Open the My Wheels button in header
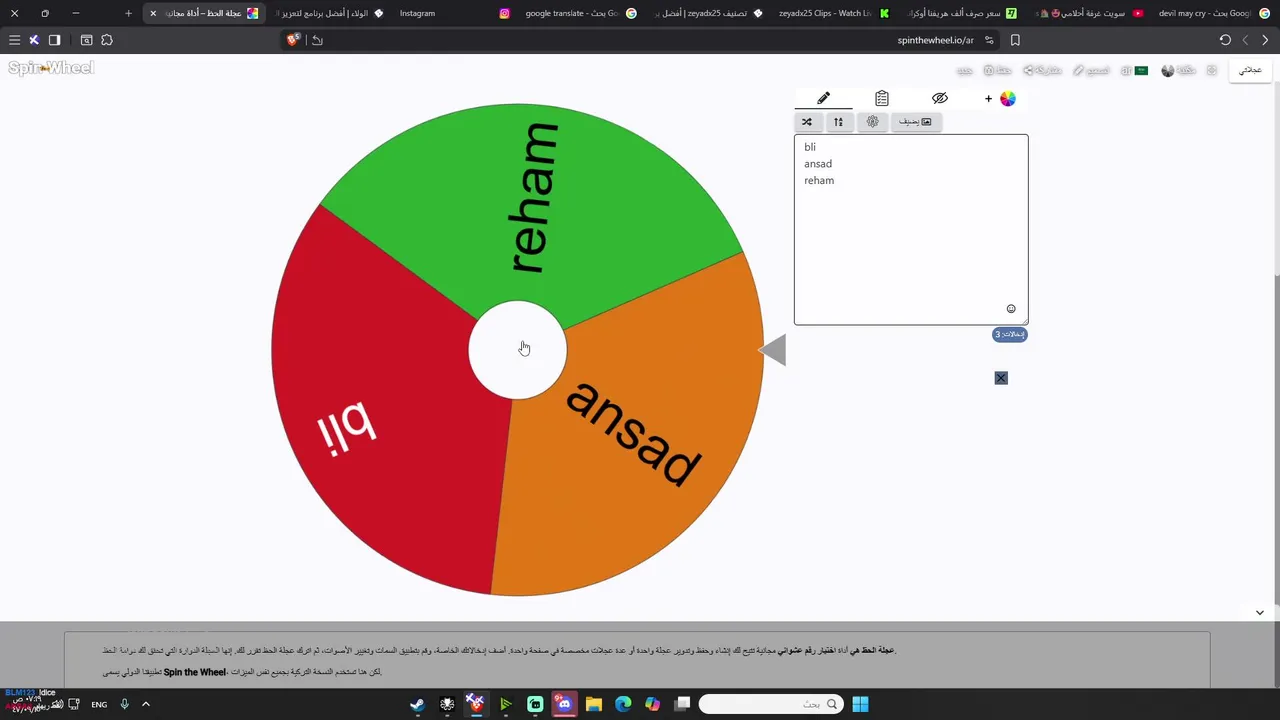The image size is (1280, 720). (x=1250, y=70)
